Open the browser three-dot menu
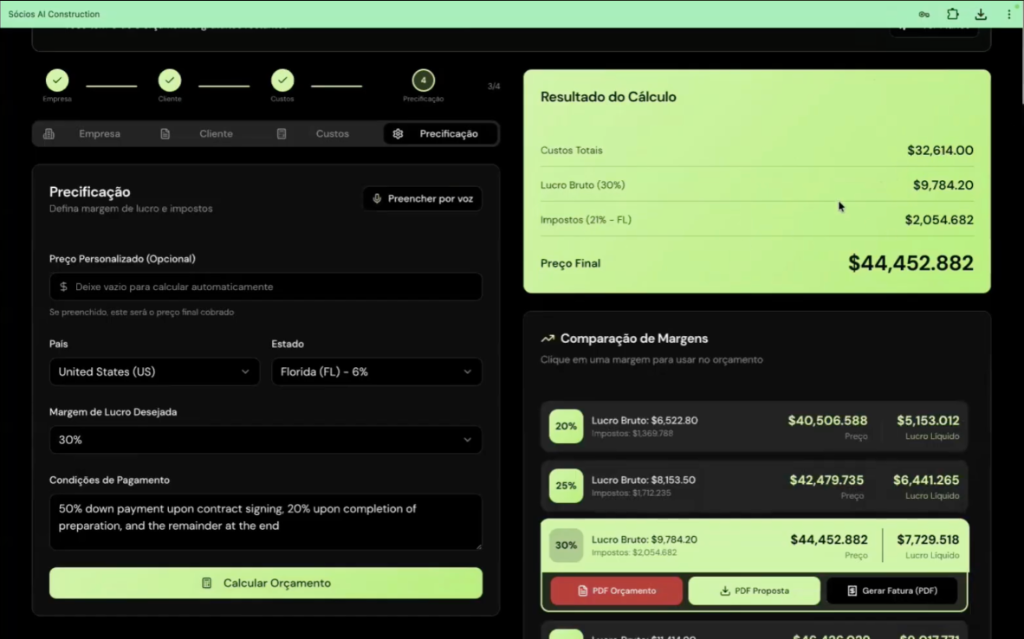The width and height of the screenshot is (1024, 639). (1009, 14)
